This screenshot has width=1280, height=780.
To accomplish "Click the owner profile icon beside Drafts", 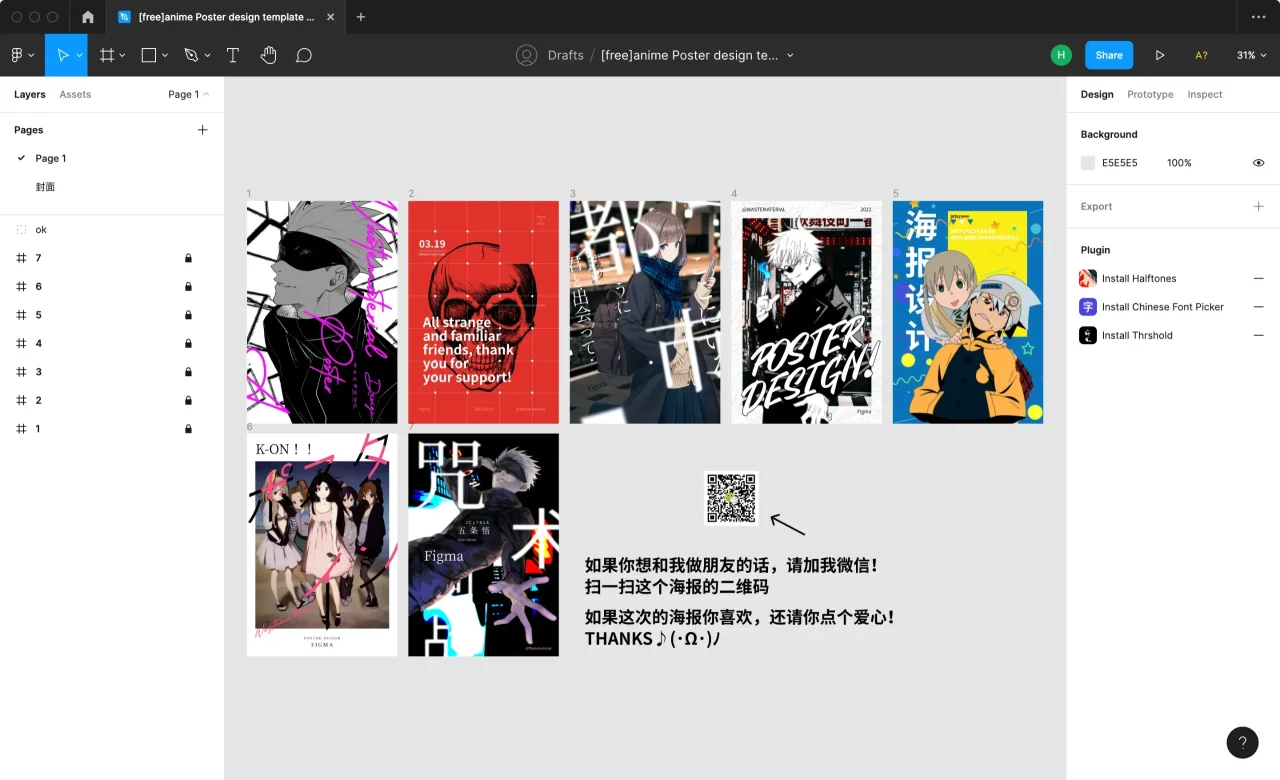I will click(527, 55).
